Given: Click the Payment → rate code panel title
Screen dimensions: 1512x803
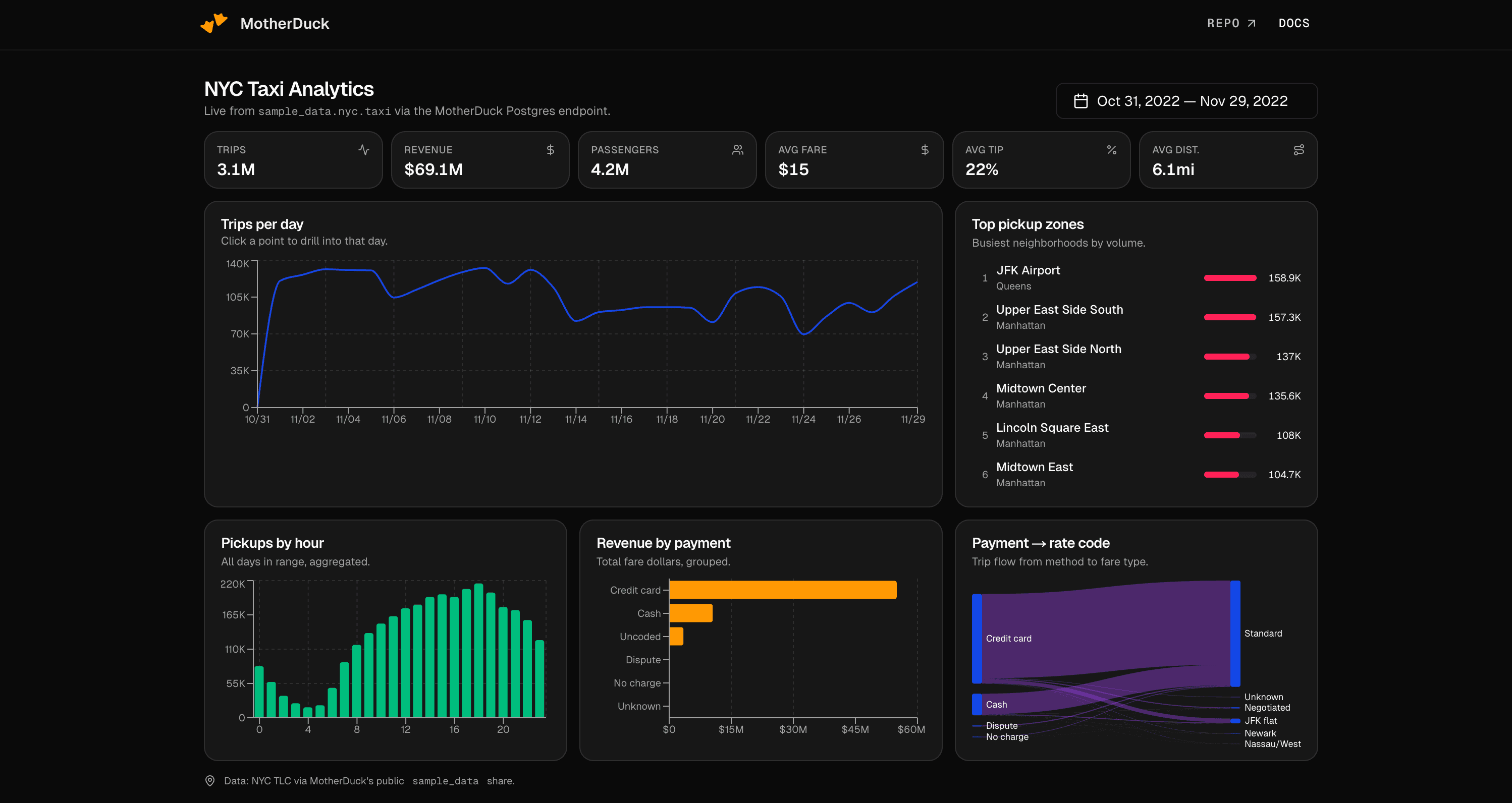Looking at the screenshot, I should (x=1041, y=543).
